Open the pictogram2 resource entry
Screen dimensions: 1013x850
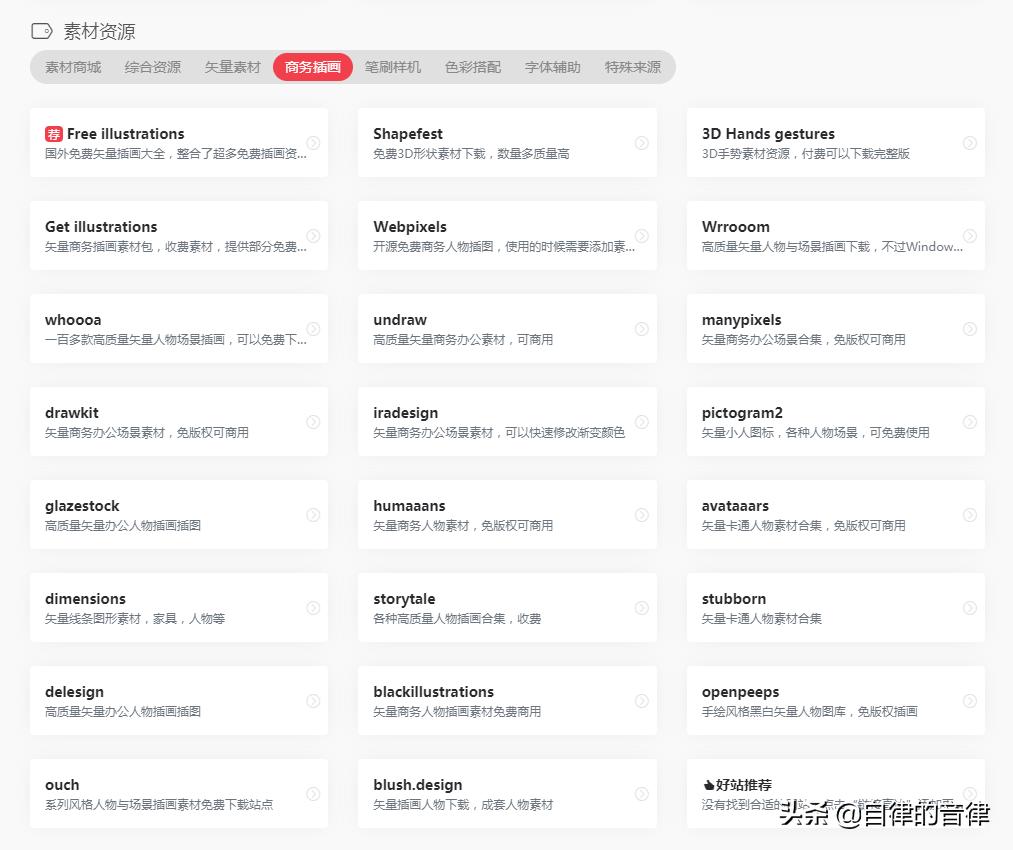pyautogui.click(x=835, y=421)
